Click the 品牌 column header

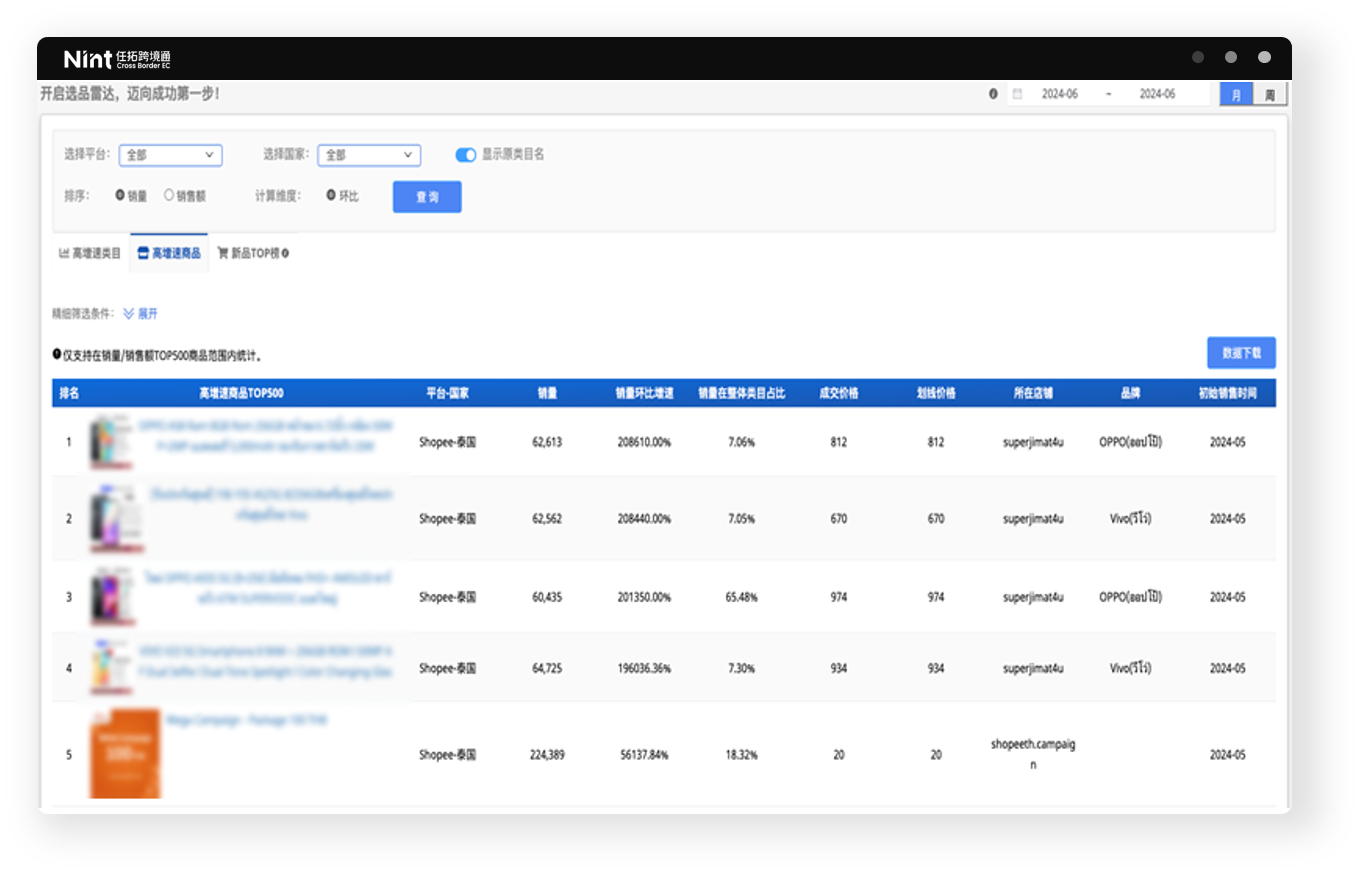(x=1130, y=393)
